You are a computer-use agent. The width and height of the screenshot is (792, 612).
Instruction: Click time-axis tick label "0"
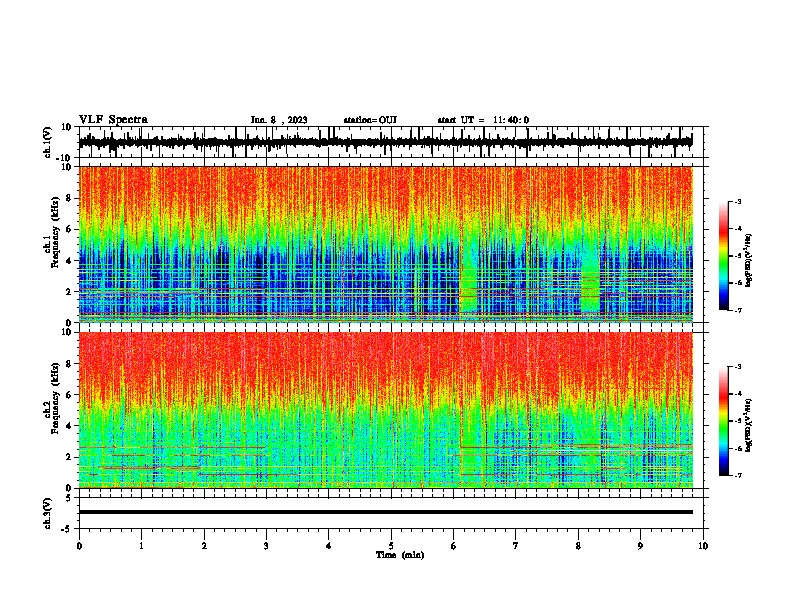click(x=79, y=546)
